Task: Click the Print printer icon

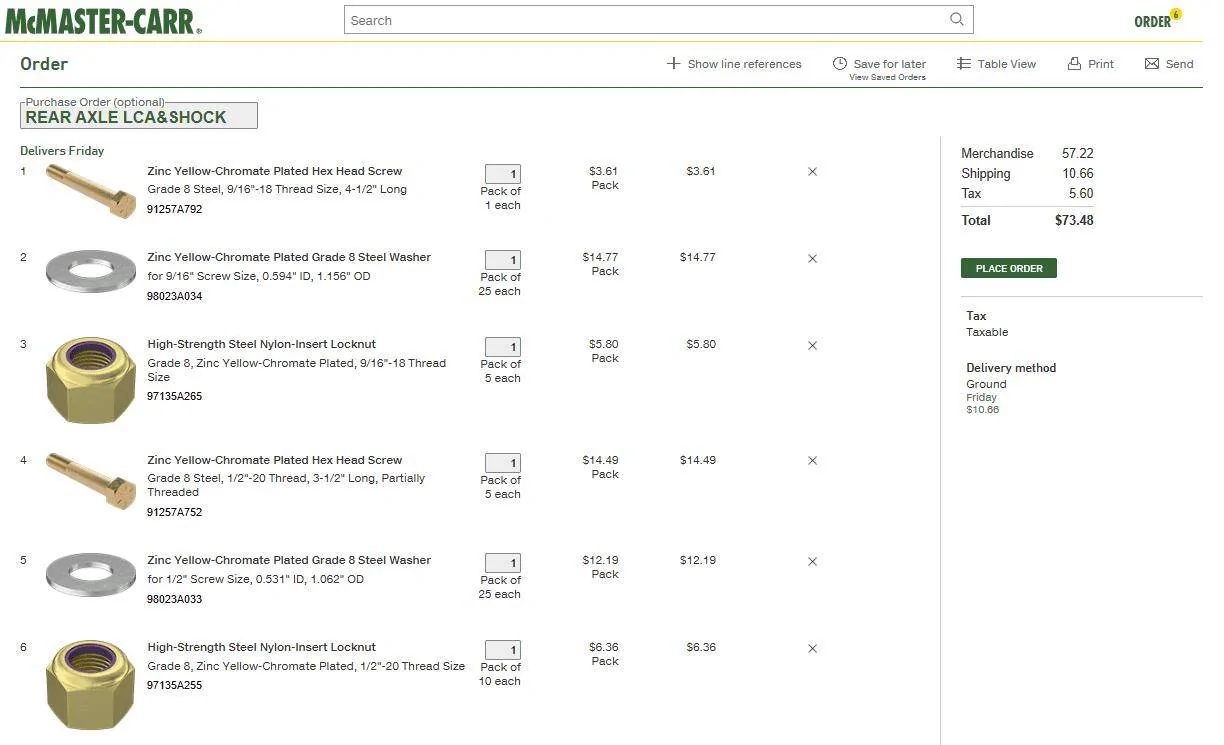Action: (1075, 63)
